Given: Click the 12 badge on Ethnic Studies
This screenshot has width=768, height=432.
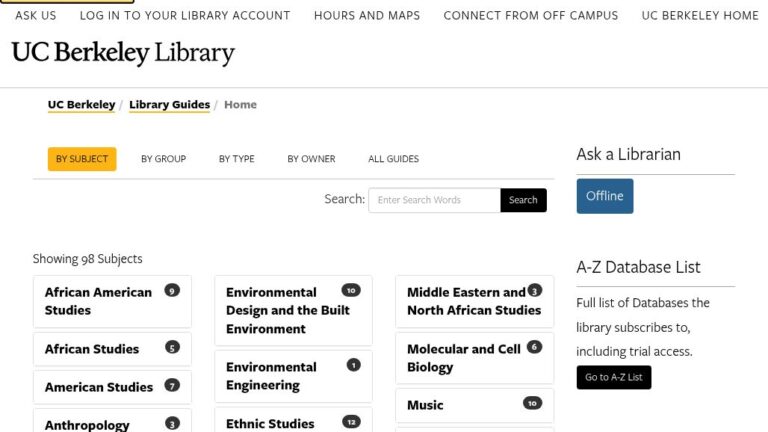Looking at the screenshot, I should 351,422.
